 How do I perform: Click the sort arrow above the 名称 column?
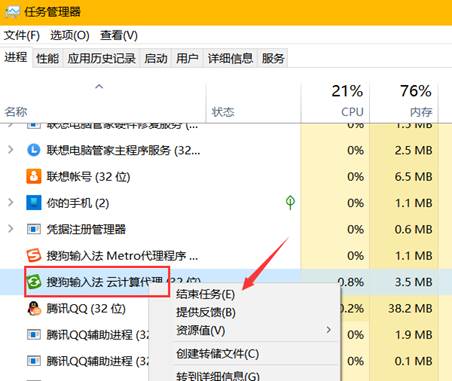(x=99, y=87)
